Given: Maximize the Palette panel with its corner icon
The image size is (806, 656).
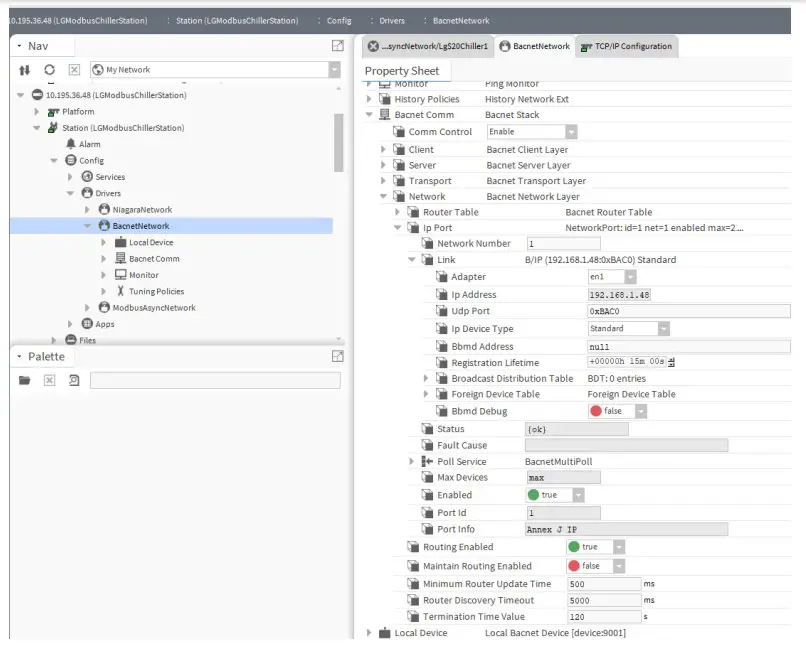Looking at the screenshot, I should click(338, 356).
